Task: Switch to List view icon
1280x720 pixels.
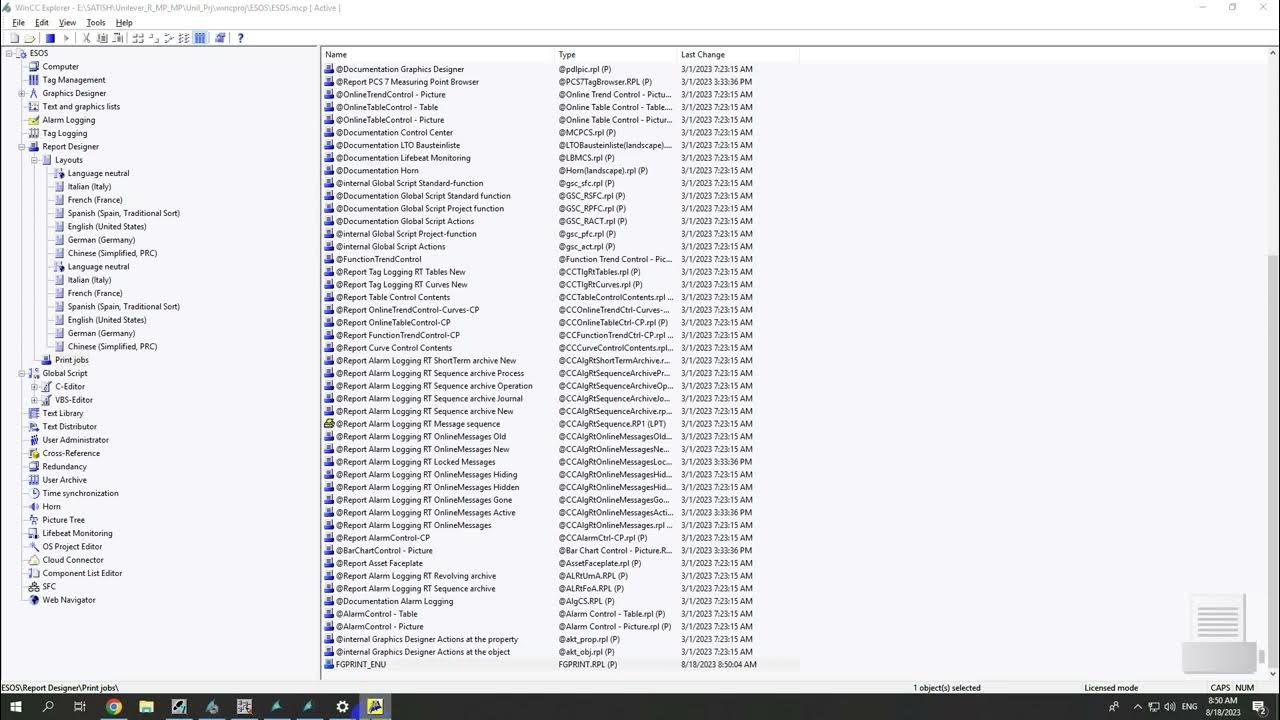Action: pyautogui.click(x=169, y=38)
